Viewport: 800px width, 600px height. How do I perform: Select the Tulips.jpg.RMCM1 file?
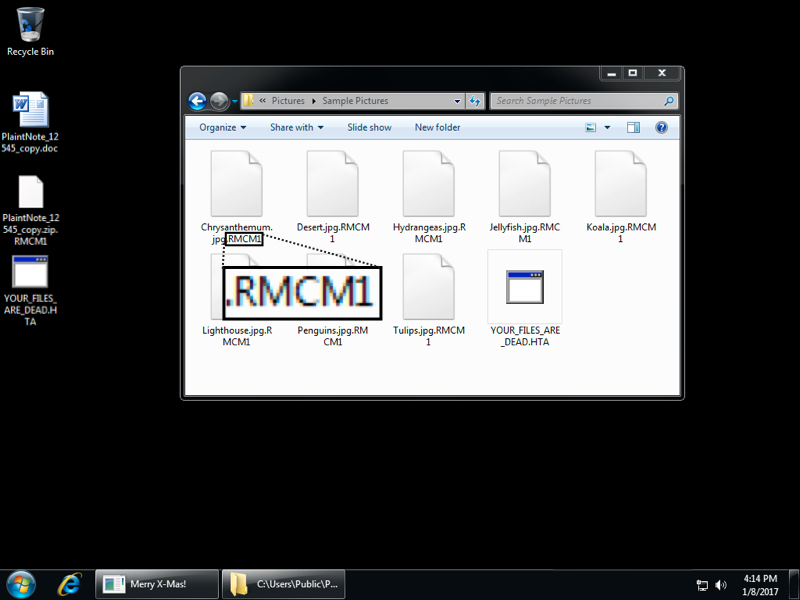point(429,301)
